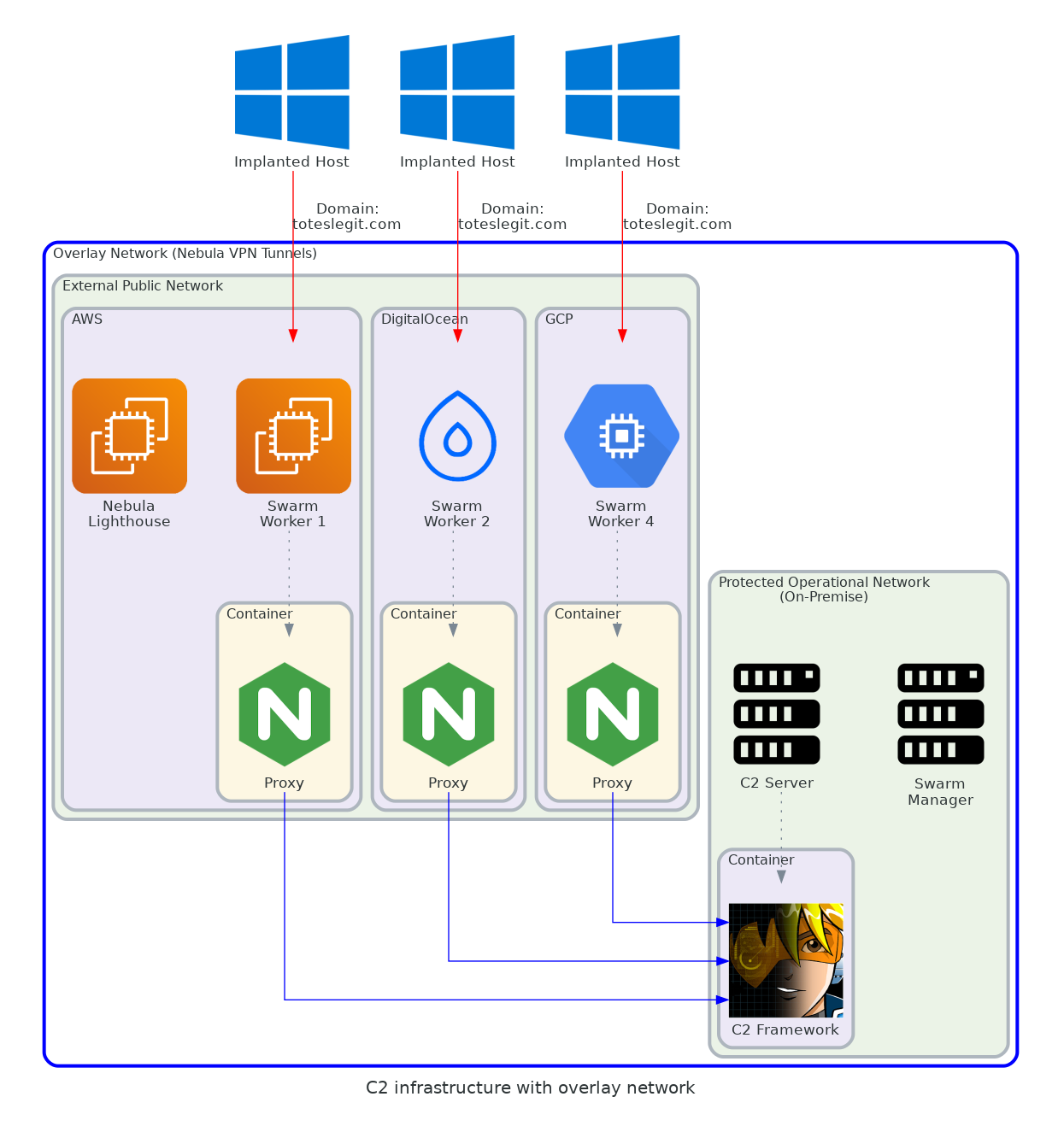Click the Windows Implanted Host icon above GCP
1064x1126 pixels.
click(x=622, y=92)
